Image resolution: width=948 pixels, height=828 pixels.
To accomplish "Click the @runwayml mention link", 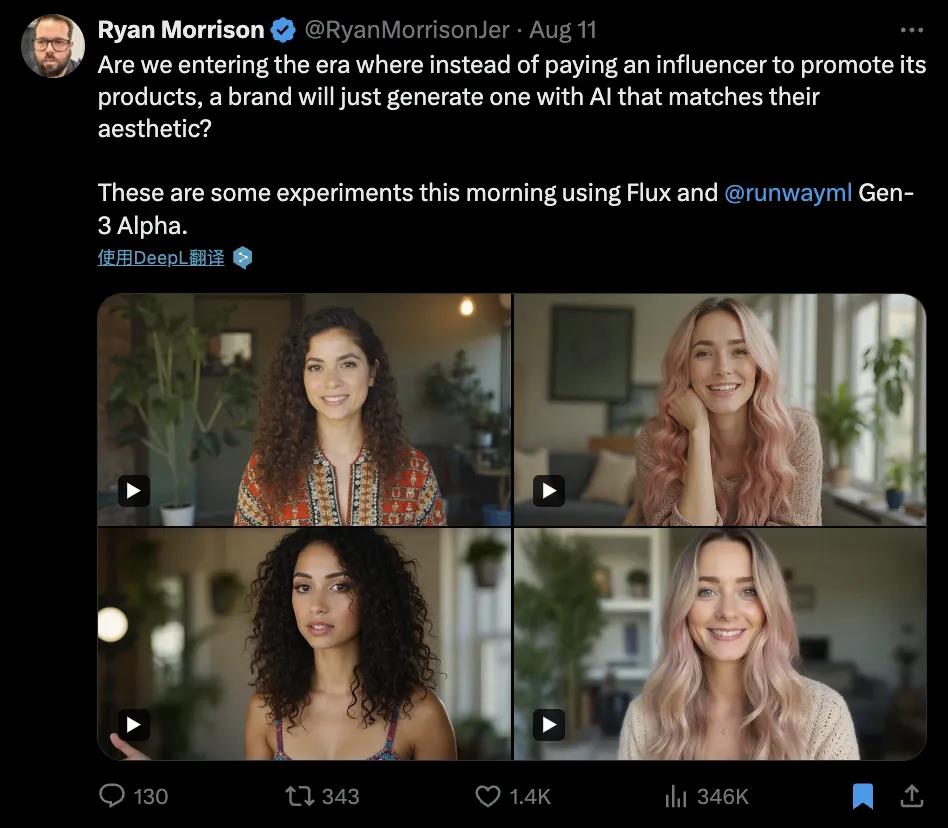I will 788,192.
